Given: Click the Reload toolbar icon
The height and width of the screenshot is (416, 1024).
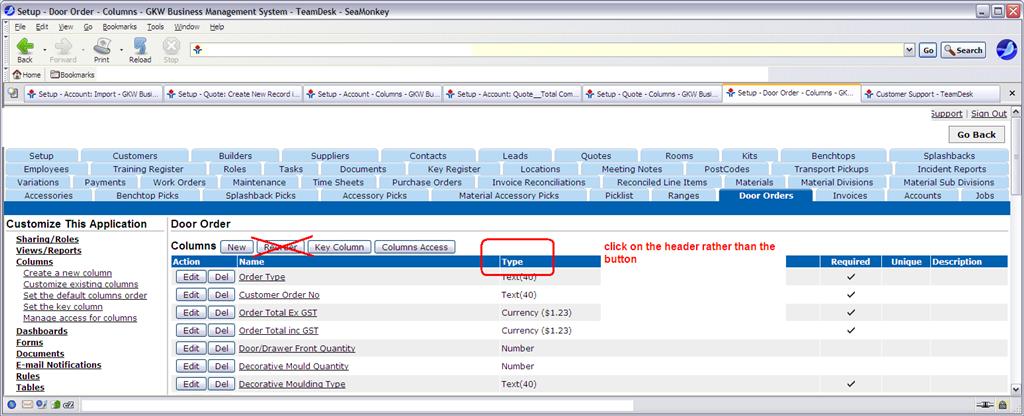Looking at the screenshot, I should (139, 47).
